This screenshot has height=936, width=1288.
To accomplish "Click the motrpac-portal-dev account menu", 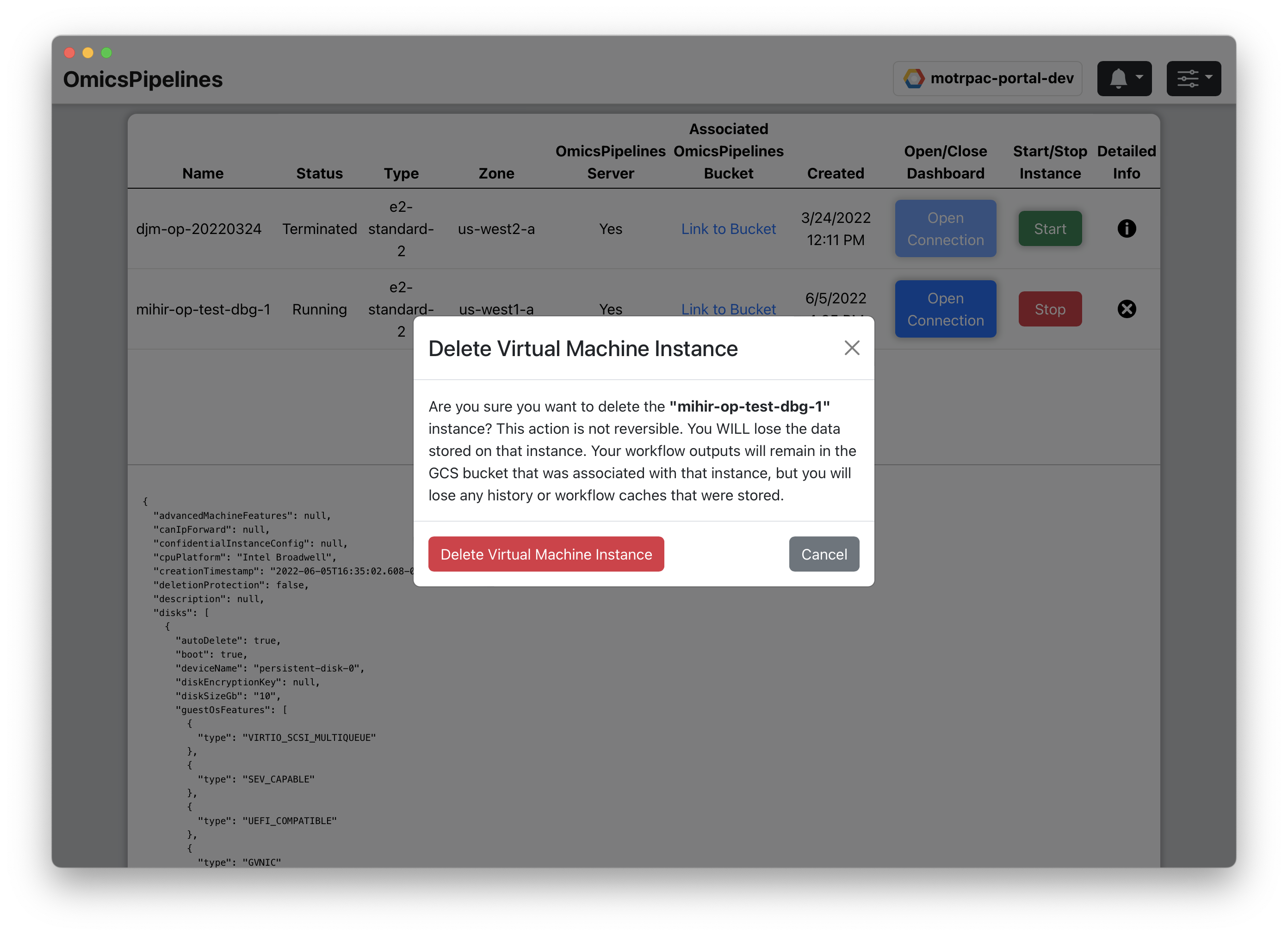I will tap(988, 78).
